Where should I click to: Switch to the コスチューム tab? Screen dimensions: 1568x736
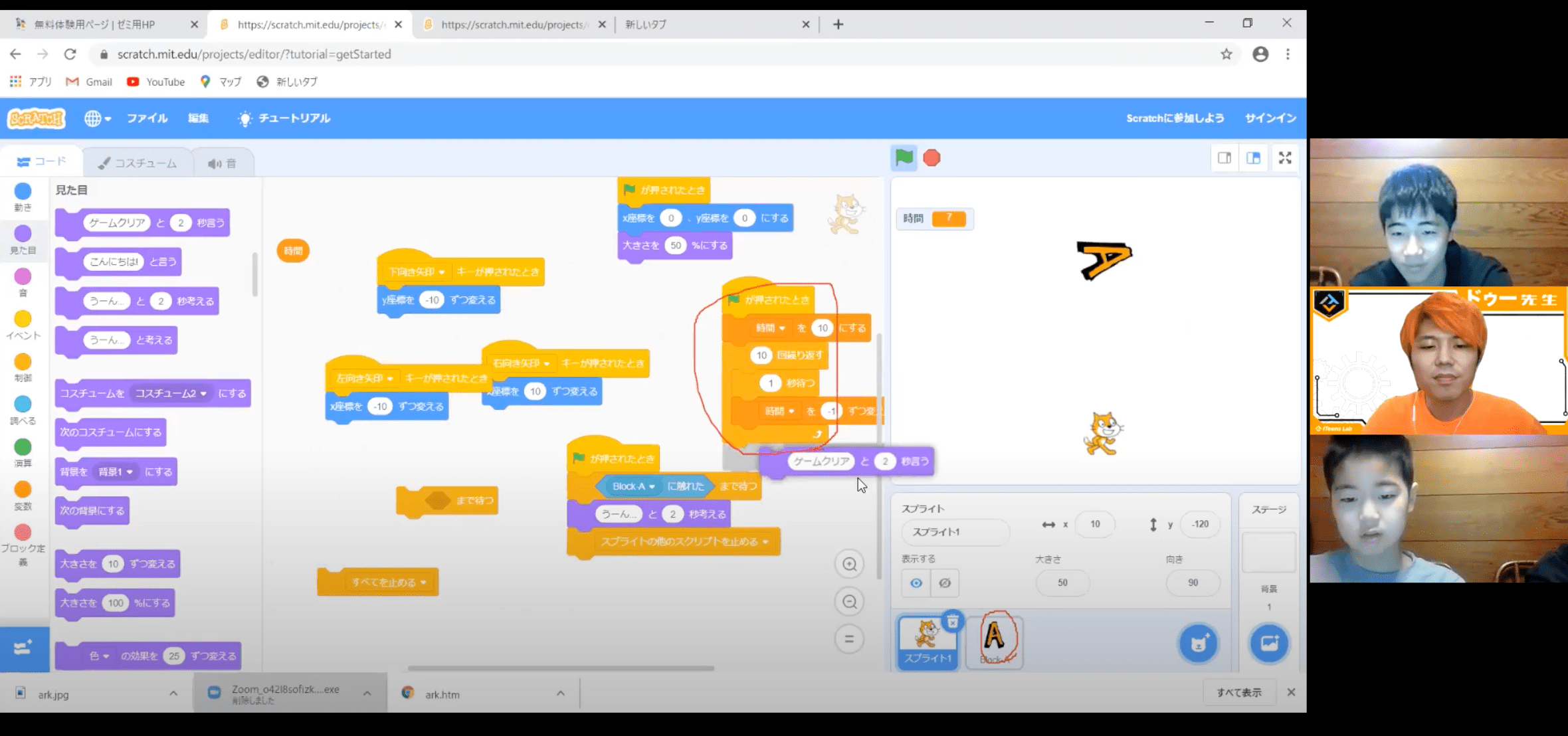click(138, 163)
